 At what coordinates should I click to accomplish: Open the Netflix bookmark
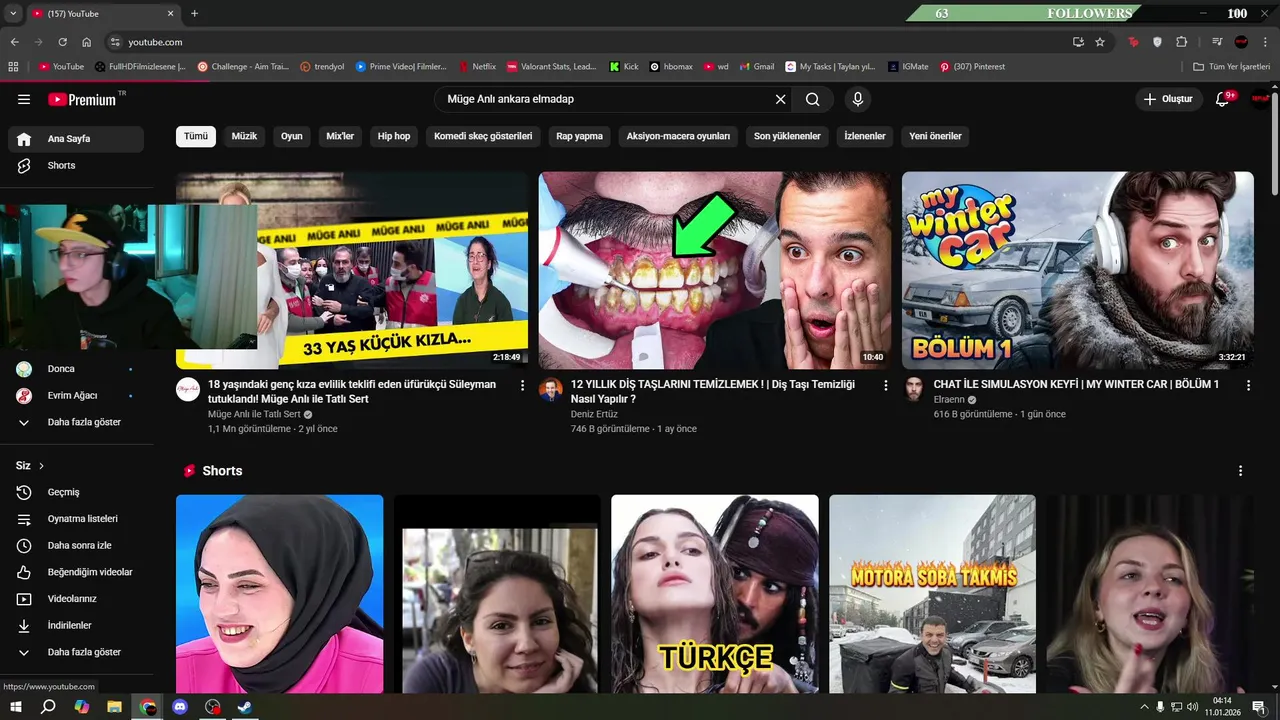477,67
